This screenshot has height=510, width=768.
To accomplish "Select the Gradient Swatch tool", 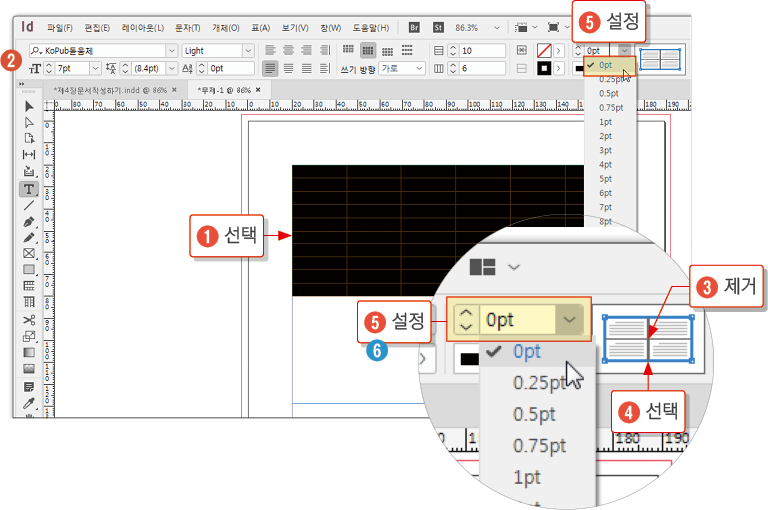I will [x=29, y=353].
